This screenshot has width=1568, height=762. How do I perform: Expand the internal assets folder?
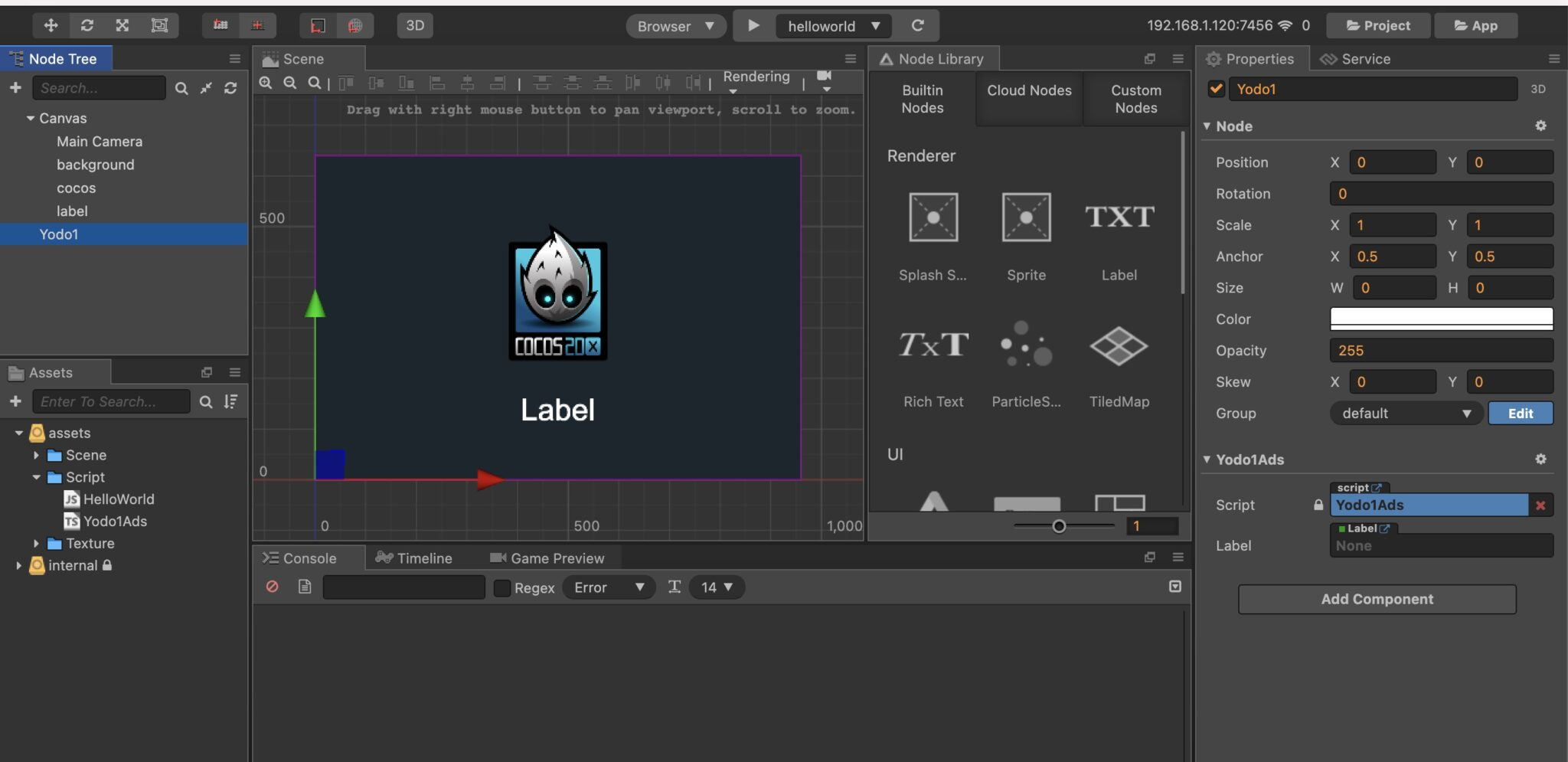pos(18,565)
